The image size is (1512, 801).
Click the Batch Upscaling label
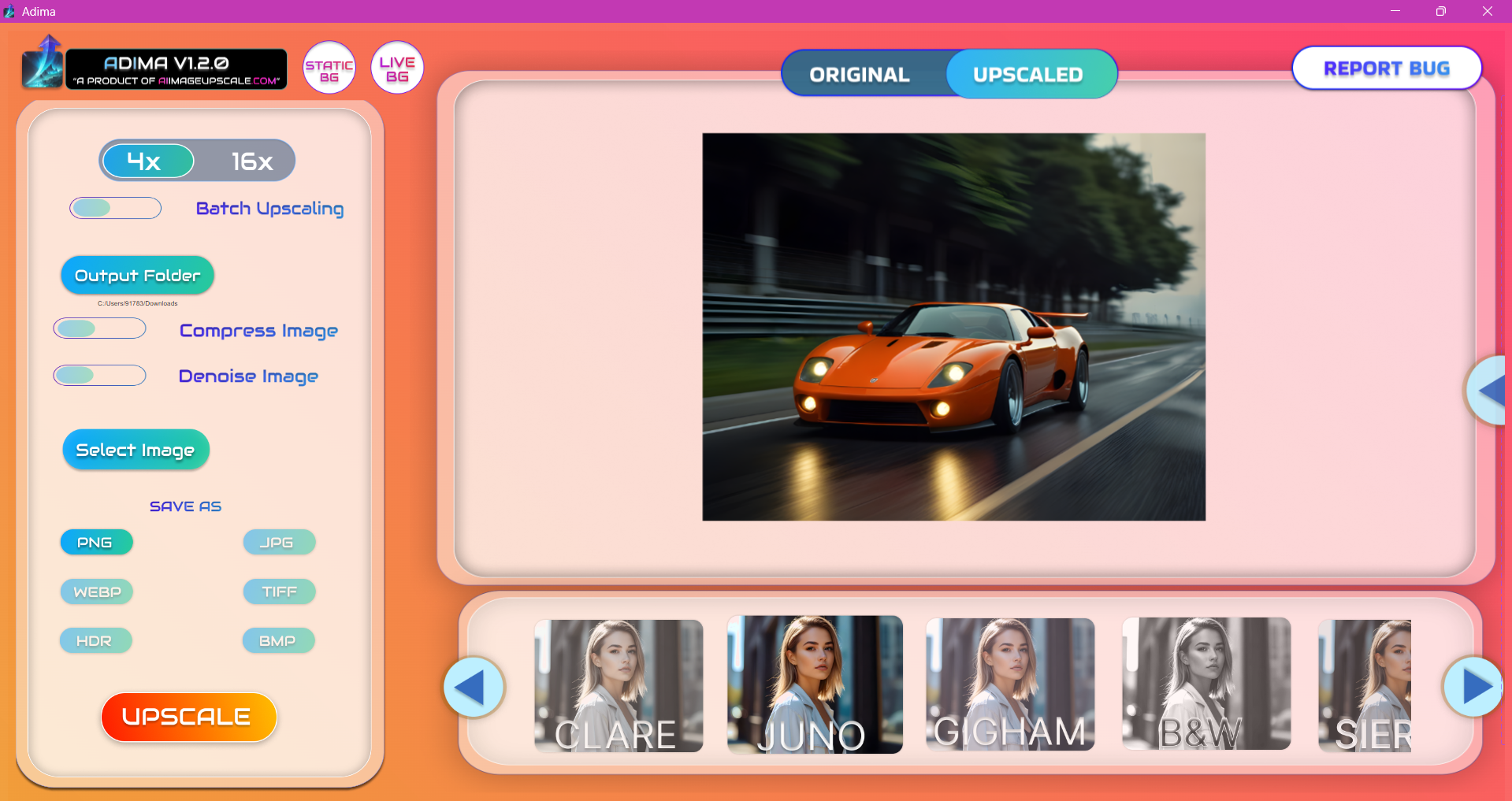coord(269,209)
